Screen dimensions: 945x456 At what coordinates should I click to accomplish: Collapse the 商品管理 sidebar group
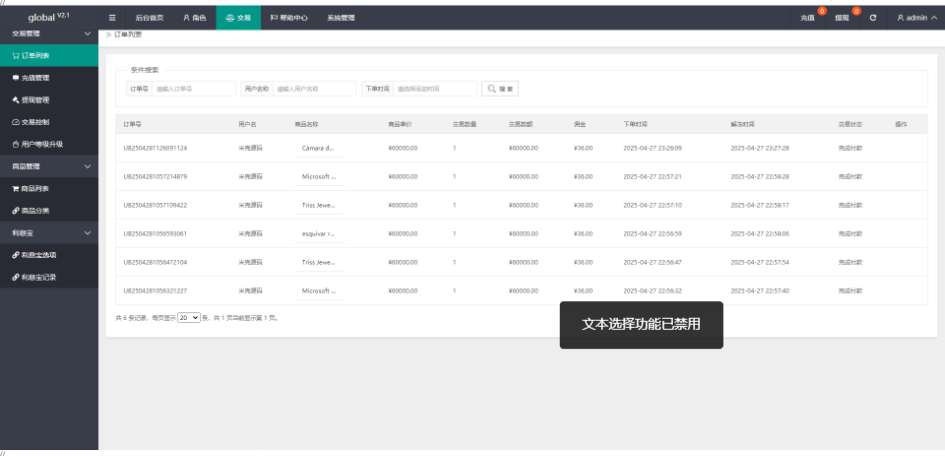click(48, 166)
